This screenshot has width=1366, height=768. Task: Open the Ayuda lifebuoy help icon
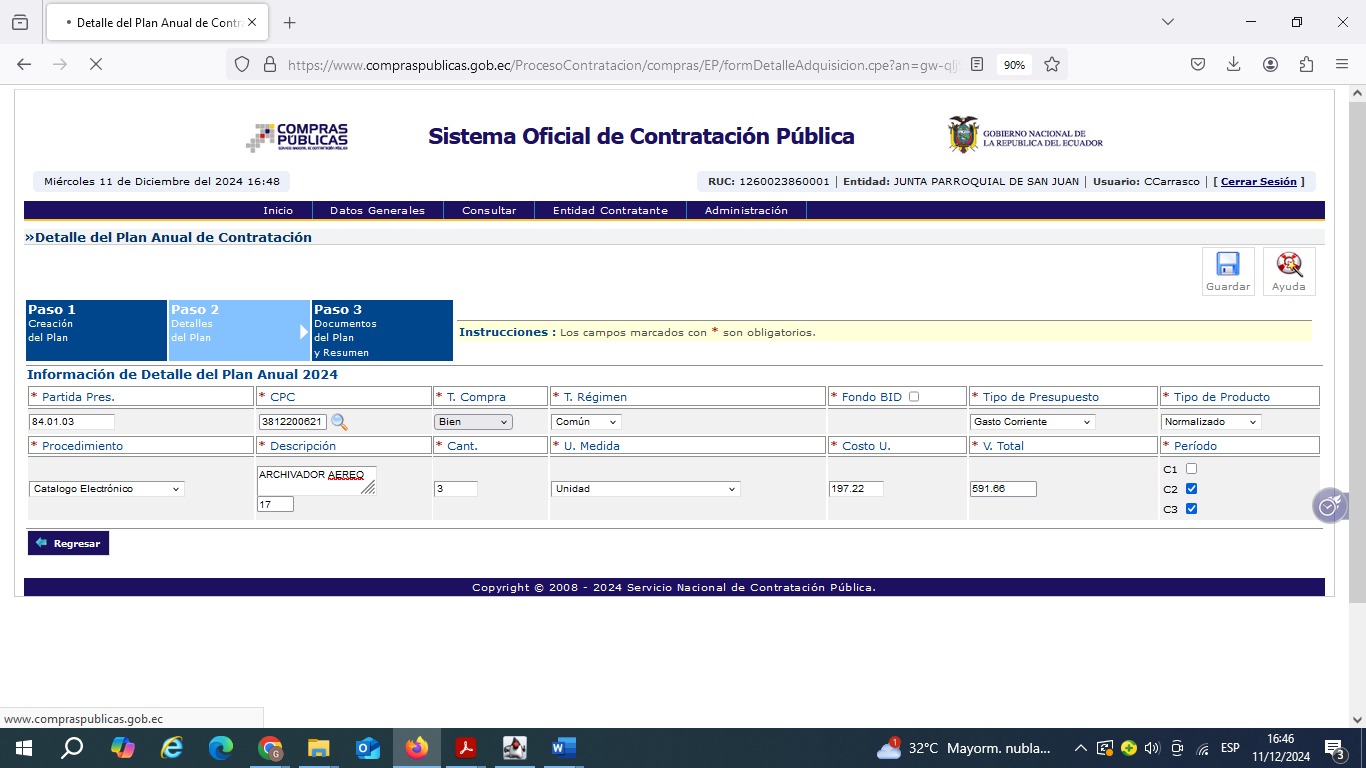tap(1288, 265)
